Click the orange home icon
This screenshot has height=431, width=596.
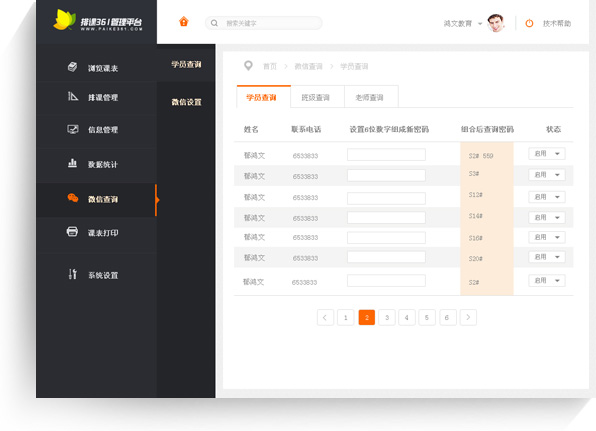(184, 22)
